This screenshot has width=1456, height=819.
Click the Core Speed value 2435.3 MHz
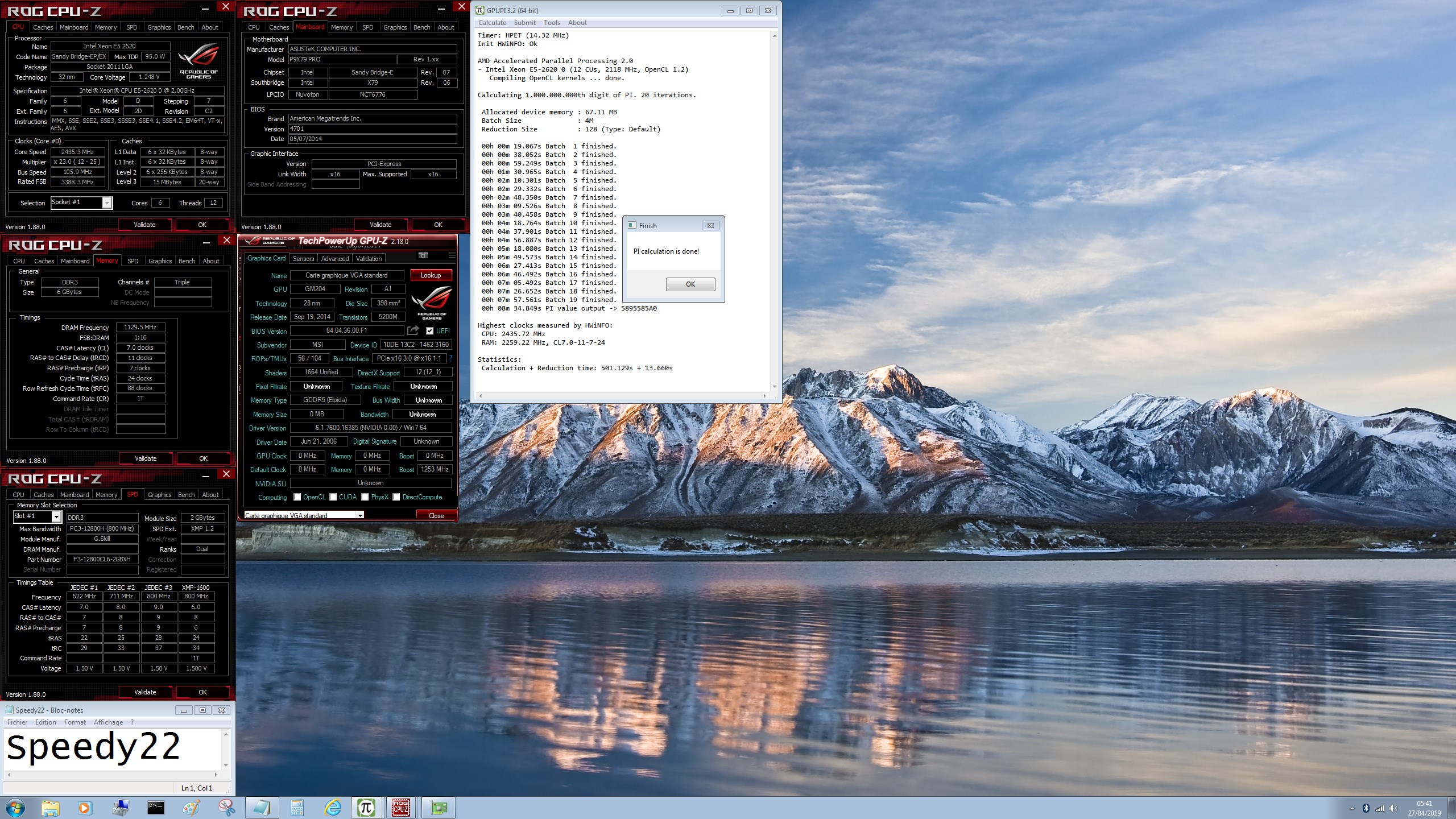(78, 152)
